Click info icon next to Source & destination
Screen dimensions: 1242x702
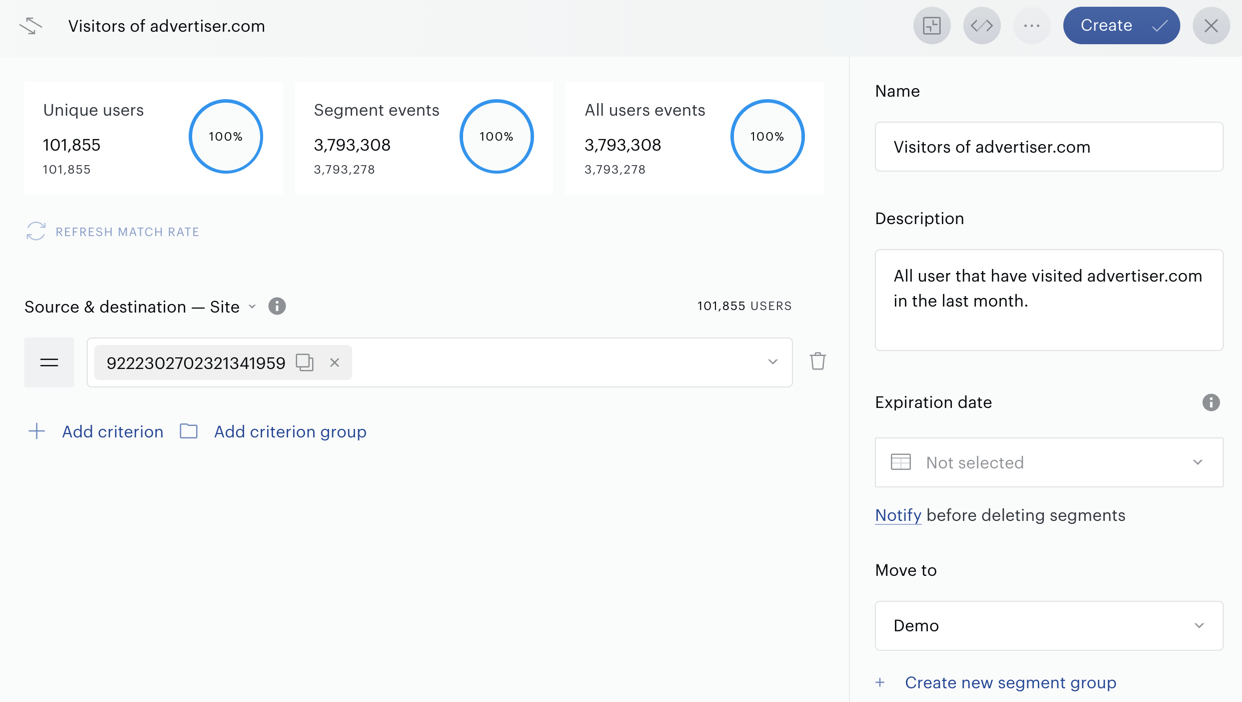click(x=277, y=306)
